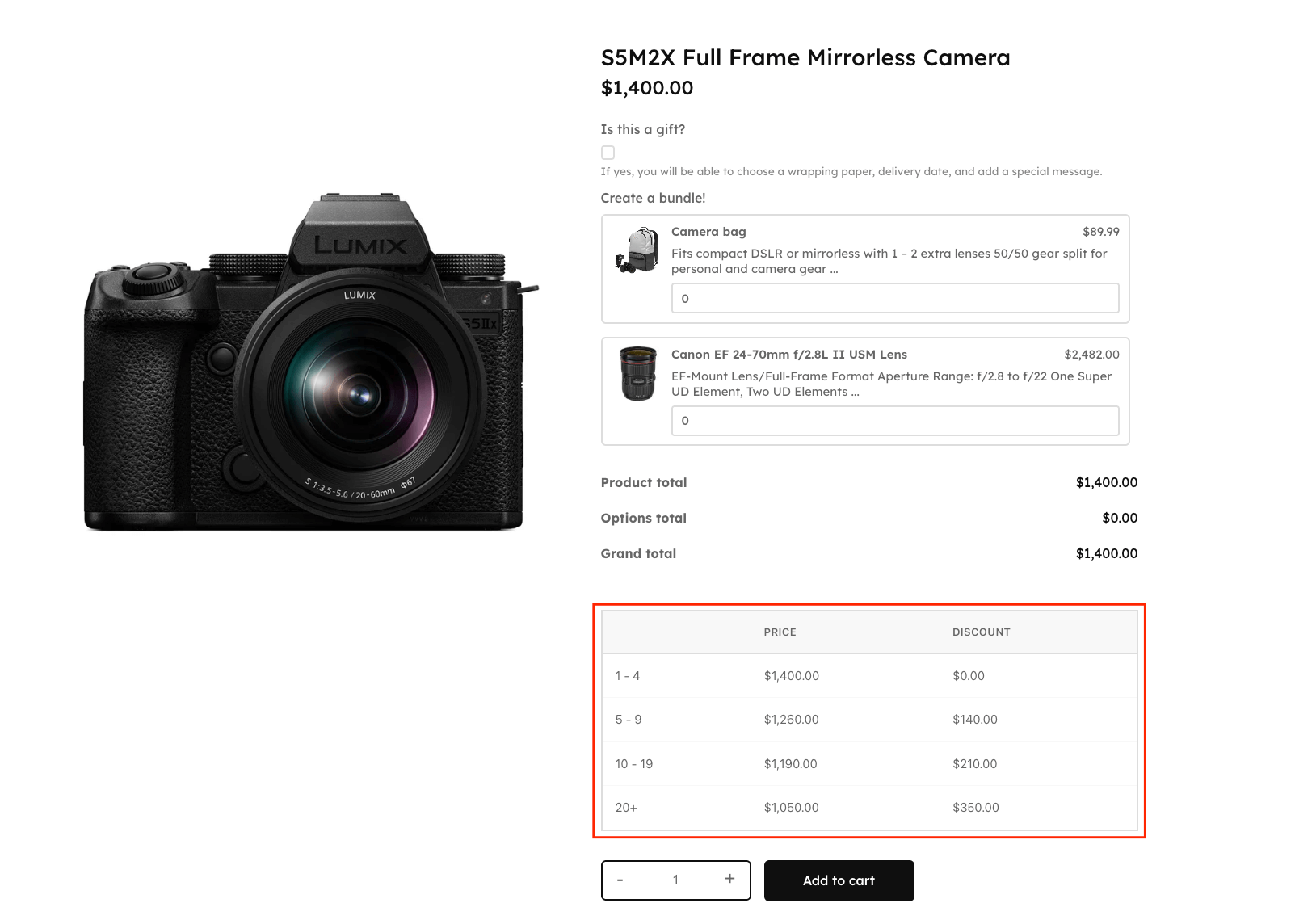Click the Add to cart button
The image size is (1295, 924).
coord(839,880)
